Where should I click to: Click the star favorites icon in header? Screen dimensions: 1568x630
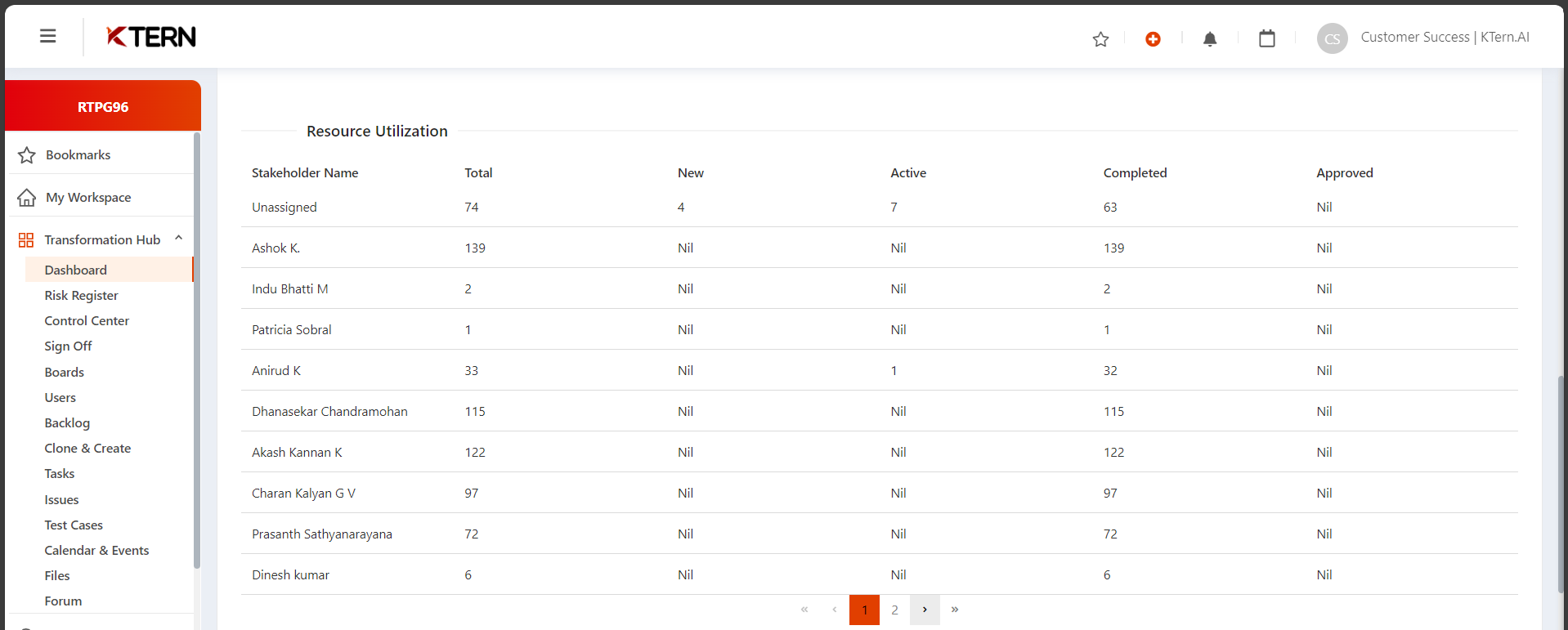[1101, 38]
